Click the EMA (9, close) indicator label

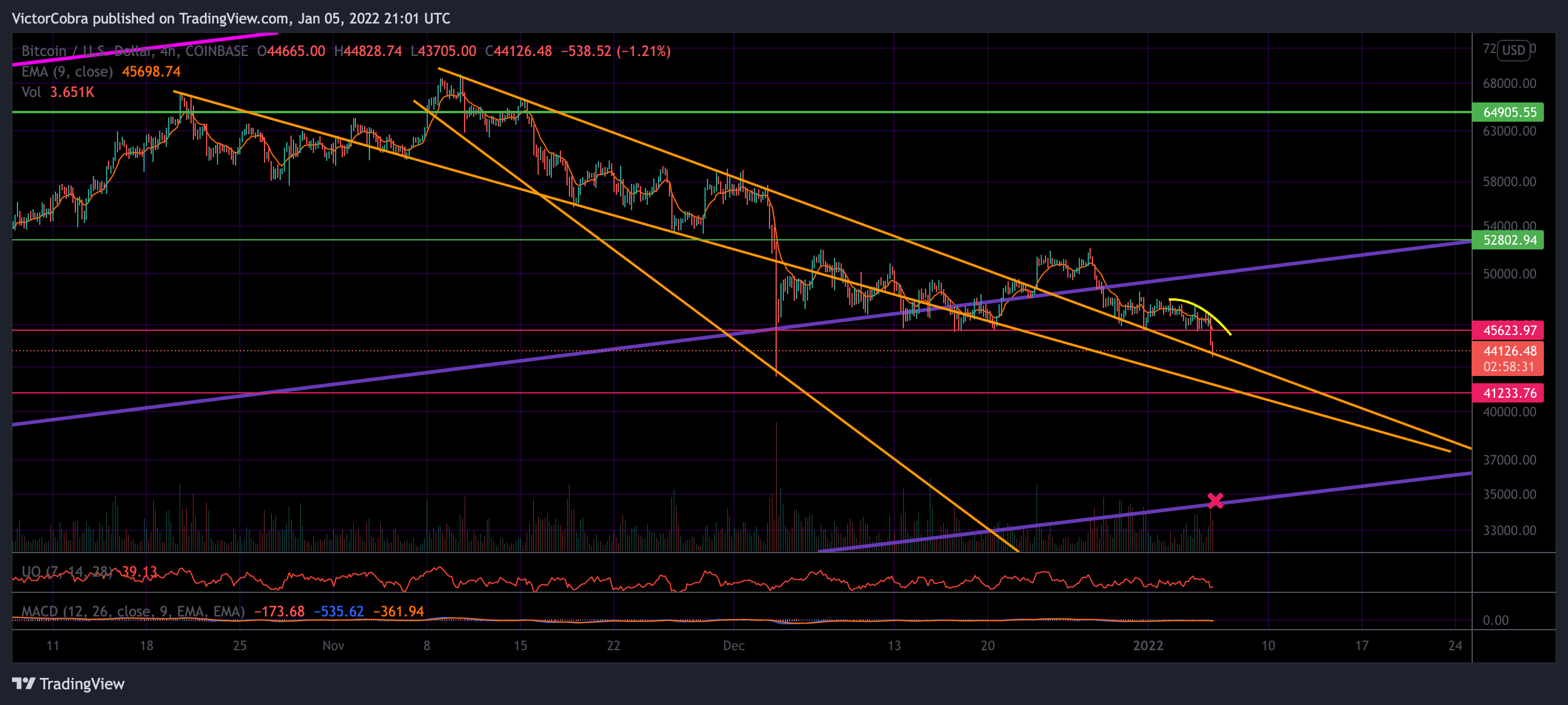coord(67,72)
